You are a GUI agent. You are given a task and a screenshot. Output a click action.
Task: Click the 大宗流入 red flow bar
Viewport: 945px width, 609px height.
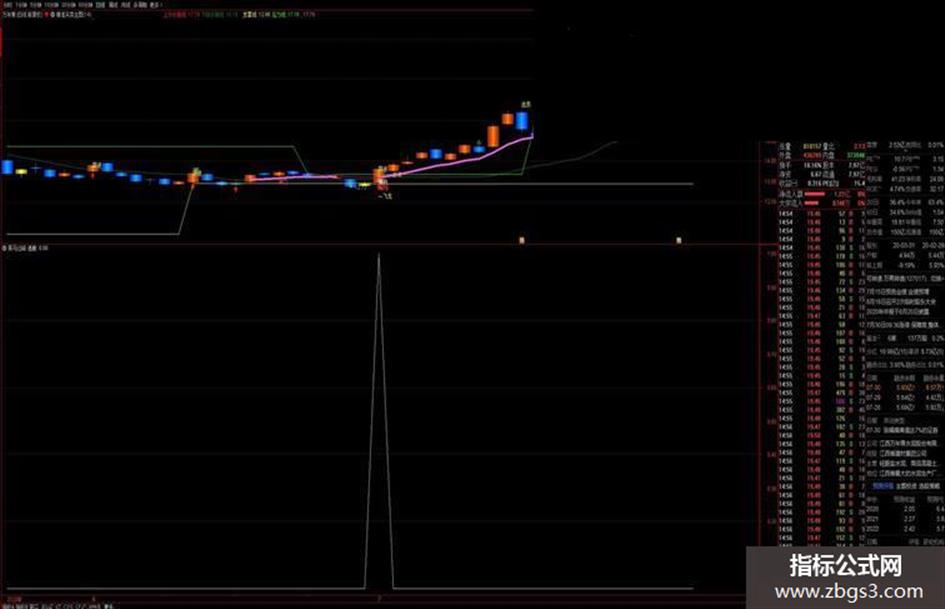coord(812,203)
